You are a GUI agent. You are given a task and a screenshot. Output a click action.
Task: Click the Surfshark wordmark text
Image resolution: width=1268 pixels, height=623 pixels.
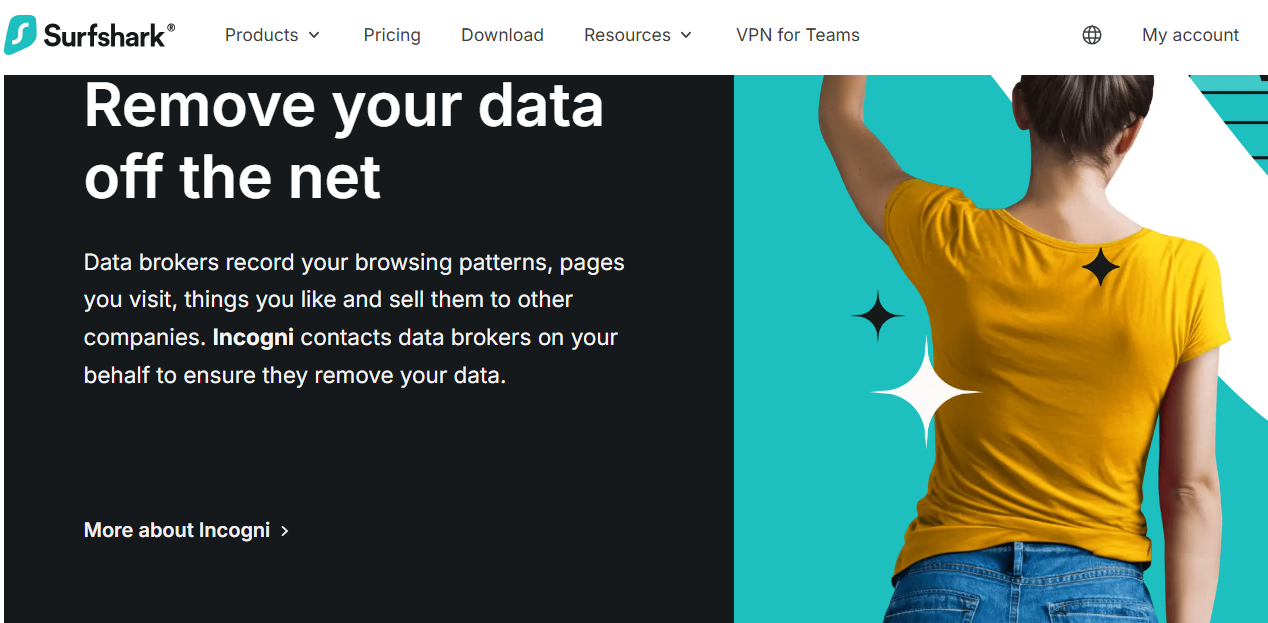[x=109, y=36]
